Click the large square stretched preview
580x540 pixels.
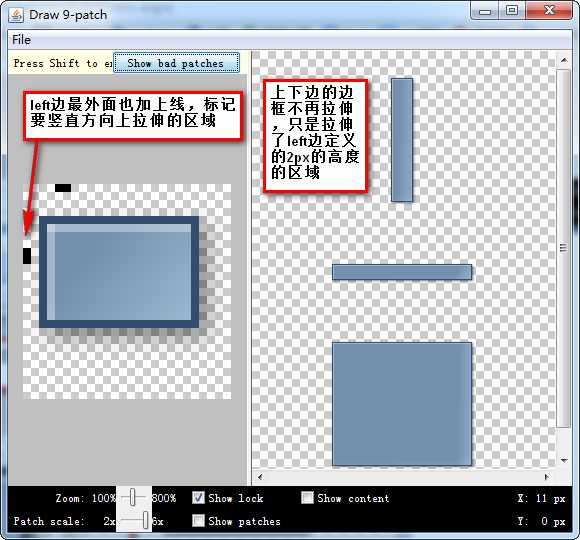(x=402, y=404)
